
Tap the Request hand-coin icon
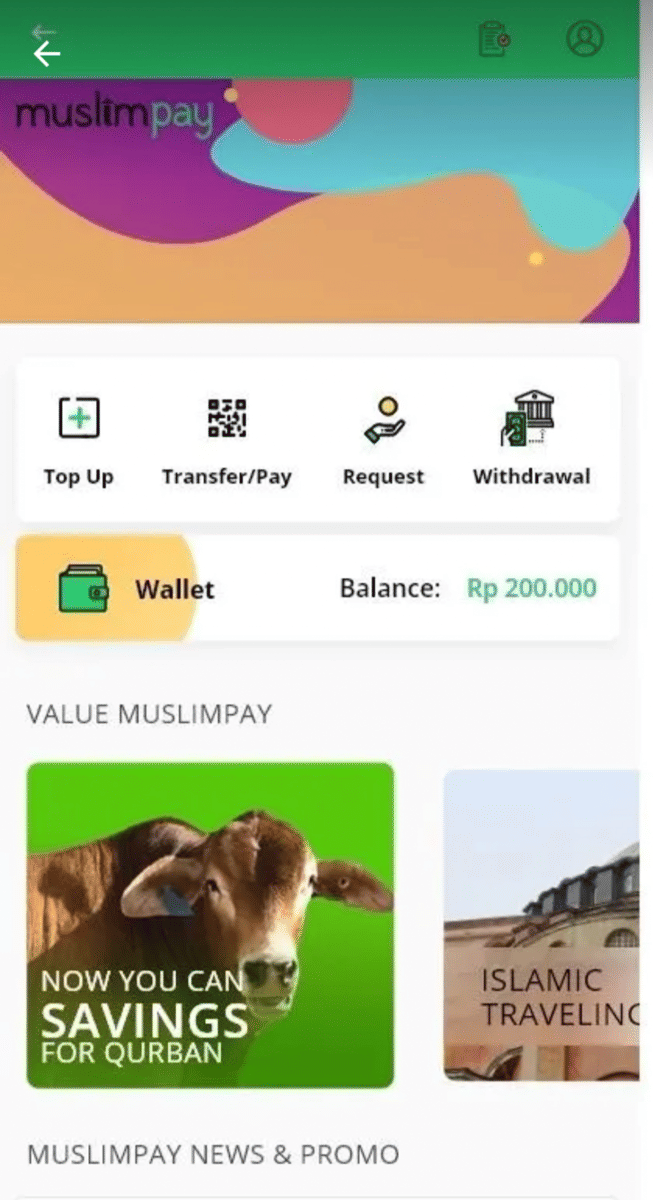coord(384,419)
